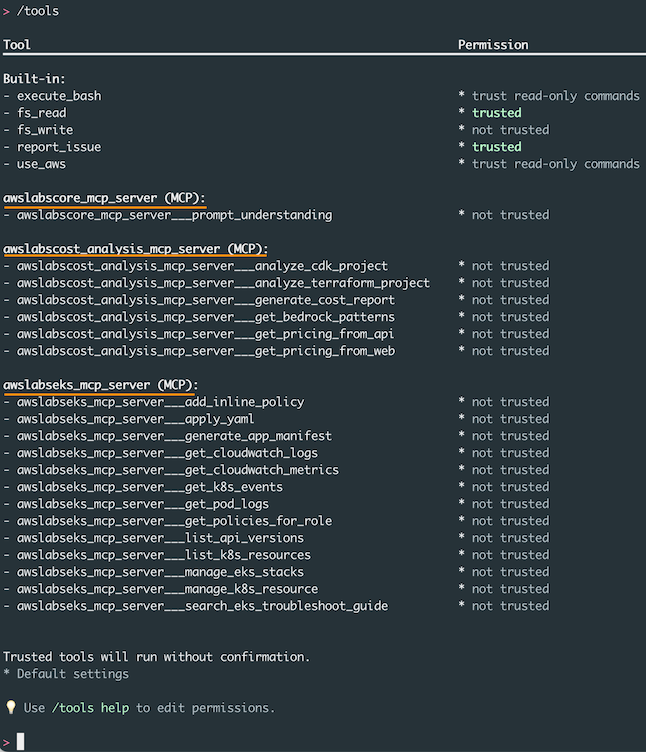
Task: Select the list_api_versions tool entry
Action: (x=161, y=538)
